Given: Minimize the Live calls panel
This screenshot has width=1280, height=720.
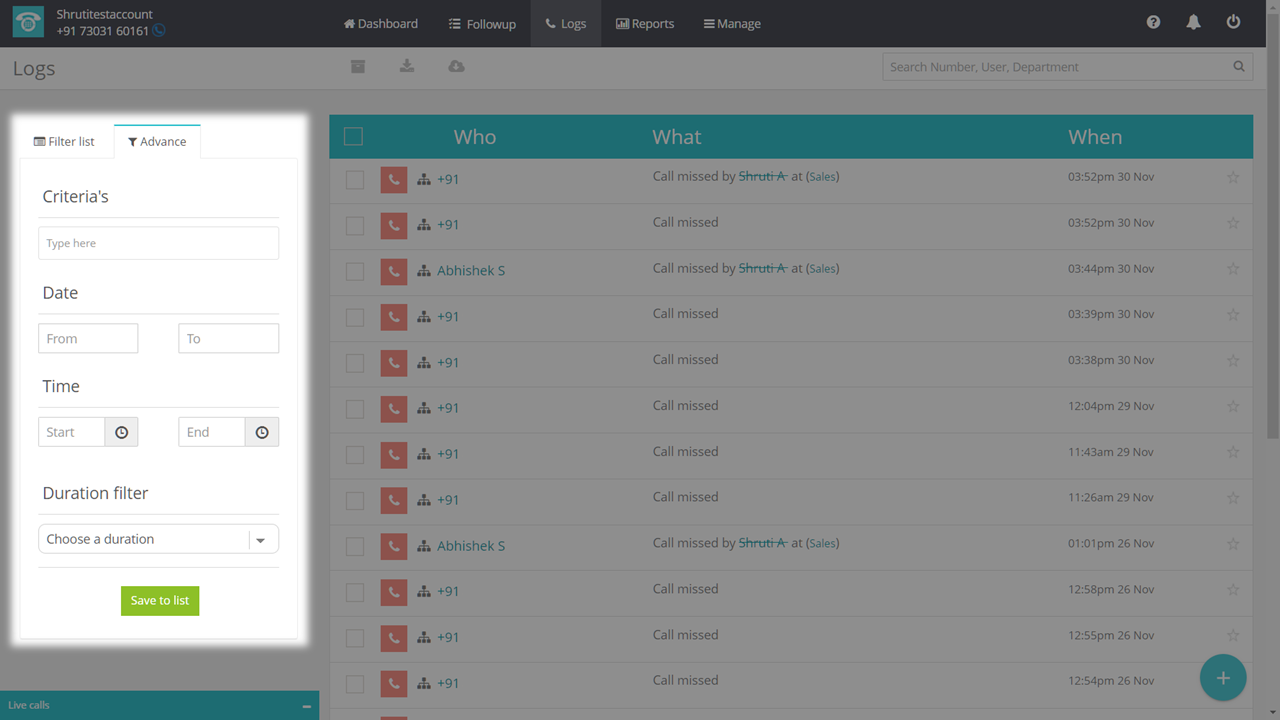Looking at the screenshot, I should click(x=306, y=706).
